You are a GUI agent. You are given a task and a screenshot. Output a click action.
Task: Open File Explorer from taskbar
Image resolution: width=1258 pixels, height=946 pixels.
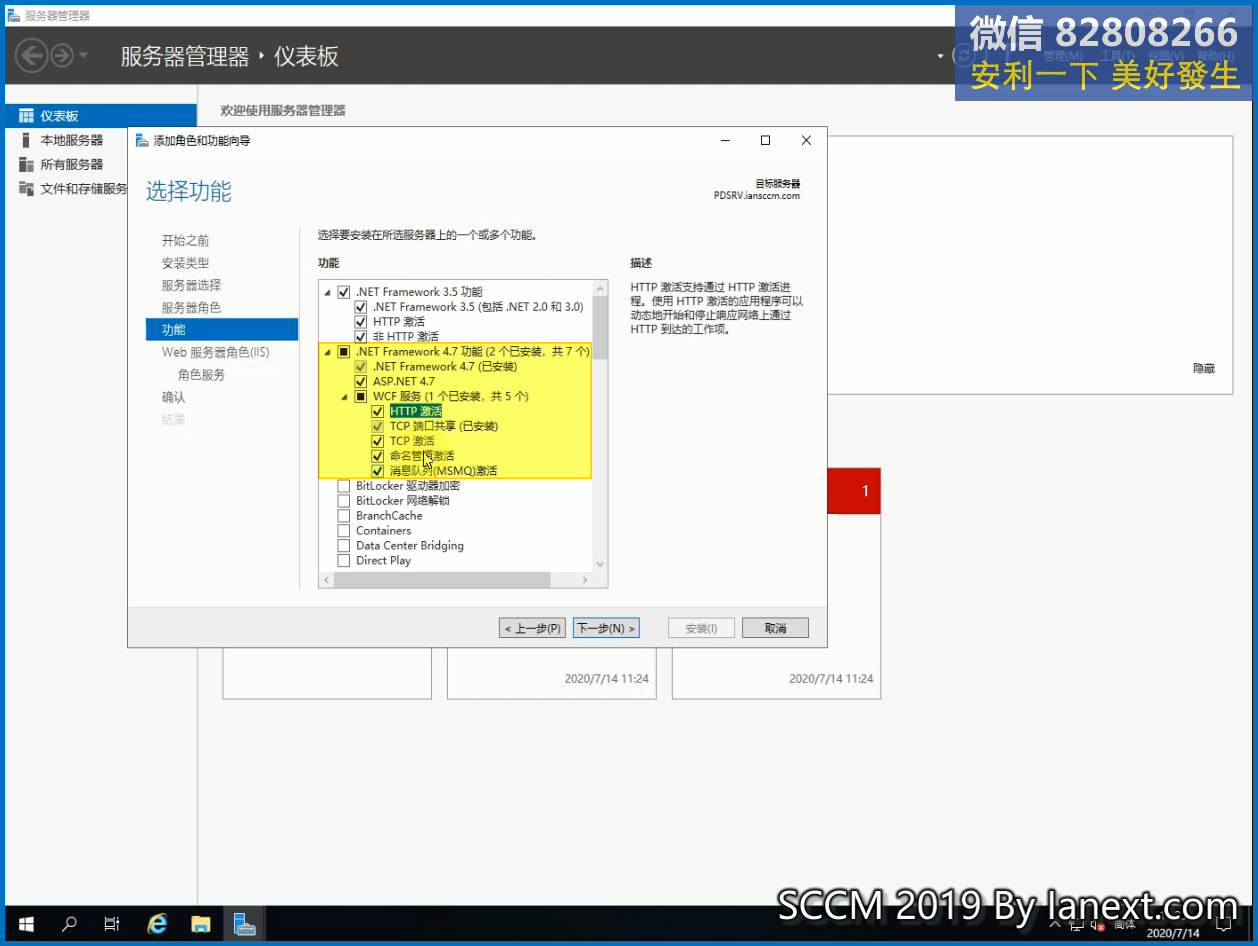click(x=200, y=924)
